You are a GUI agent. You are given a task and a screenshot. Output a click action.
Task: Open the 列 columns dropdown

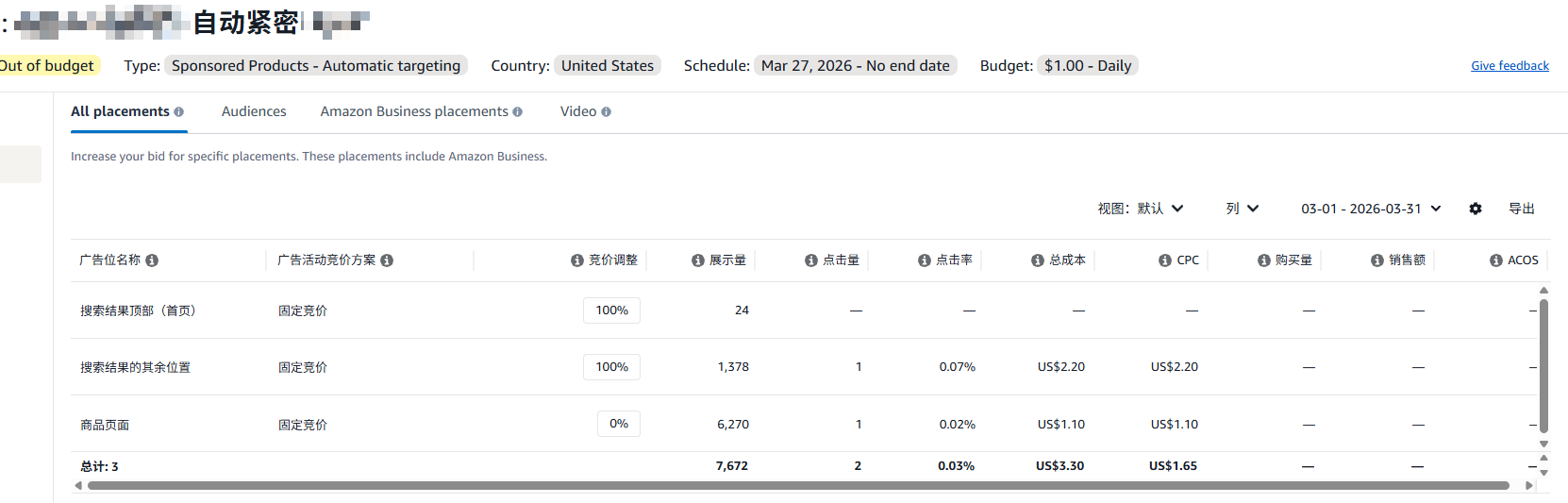click(x=1242, y=209)
